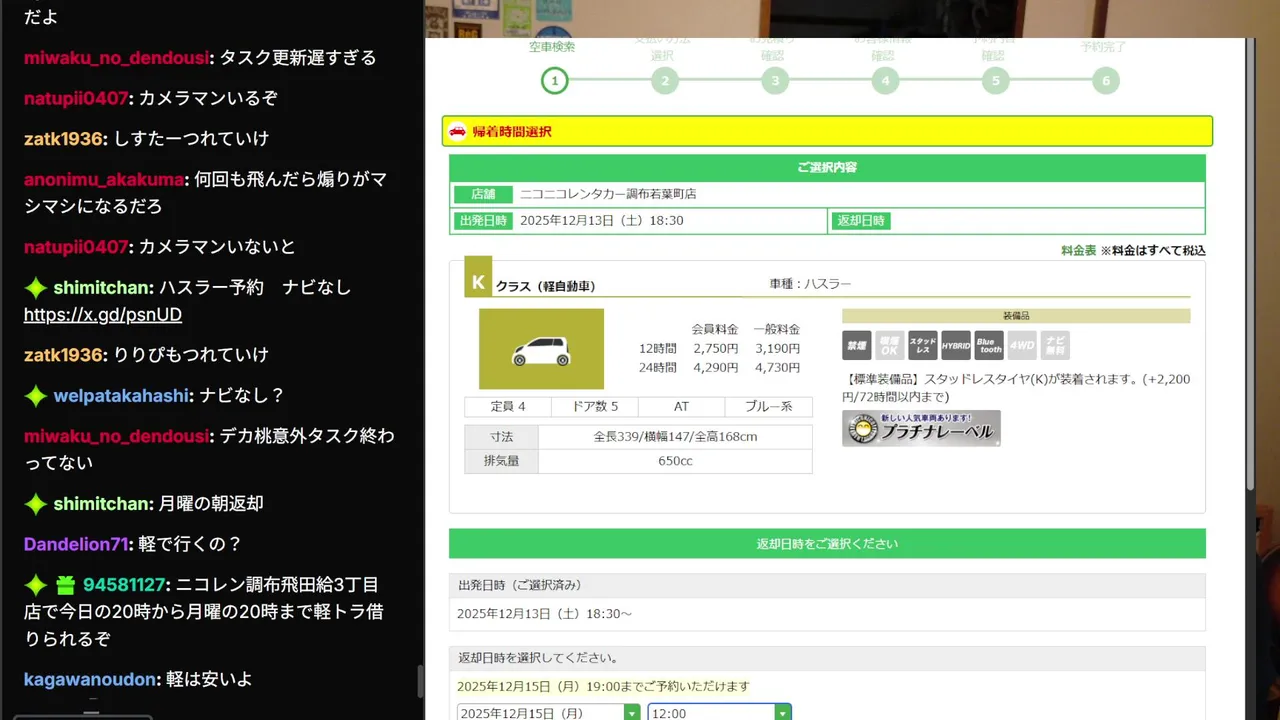Click the HYBRID equipment icon
Image resolution: width=1280 pixels, height=720 pixels.
956,346
